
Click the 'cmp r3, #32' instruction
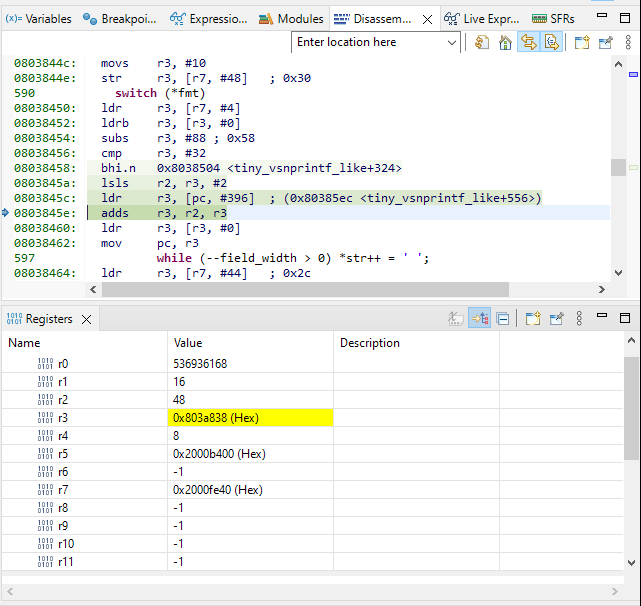click(x=153, y=153)
